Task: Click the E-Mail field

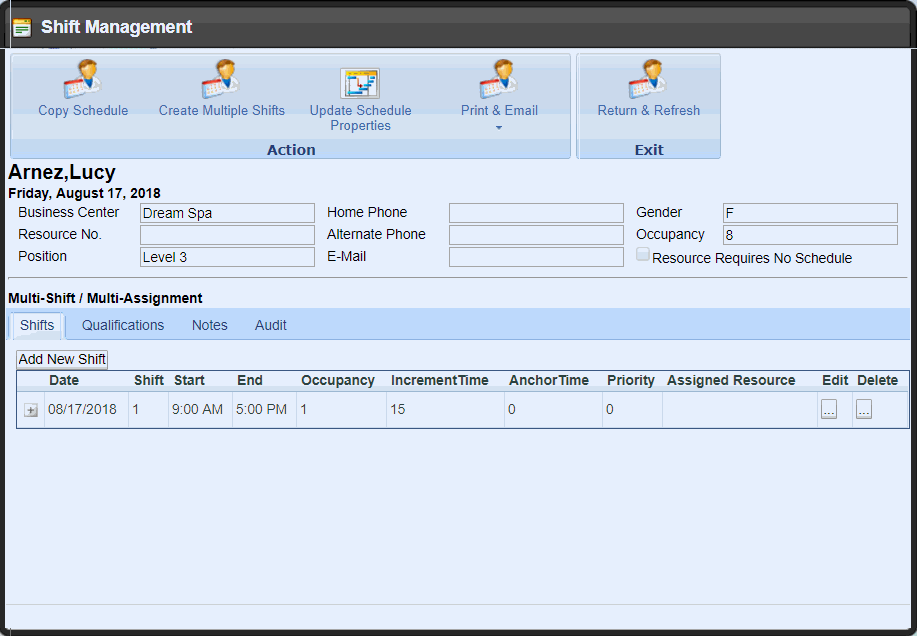Action: tap(536, 257)
